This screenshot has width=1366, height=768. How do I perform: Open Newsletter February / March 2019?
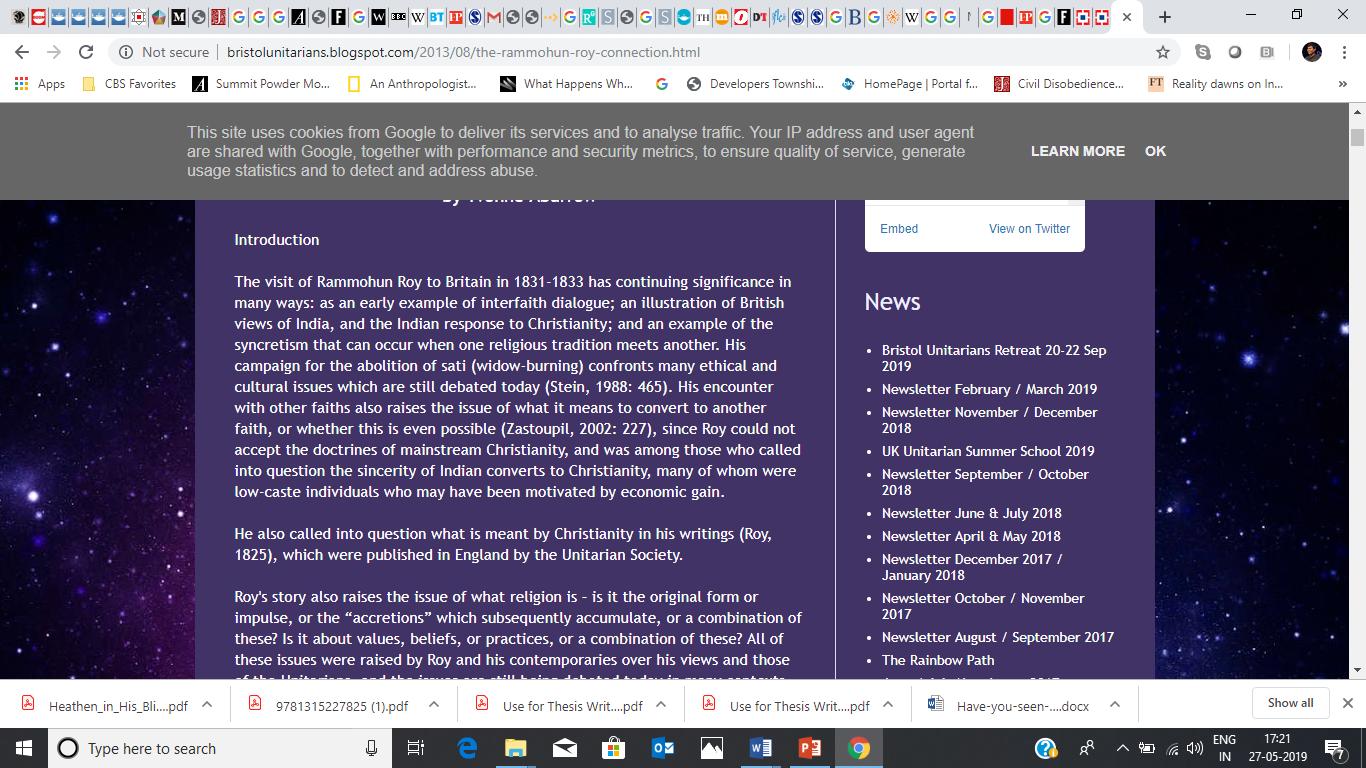(989, 389)
